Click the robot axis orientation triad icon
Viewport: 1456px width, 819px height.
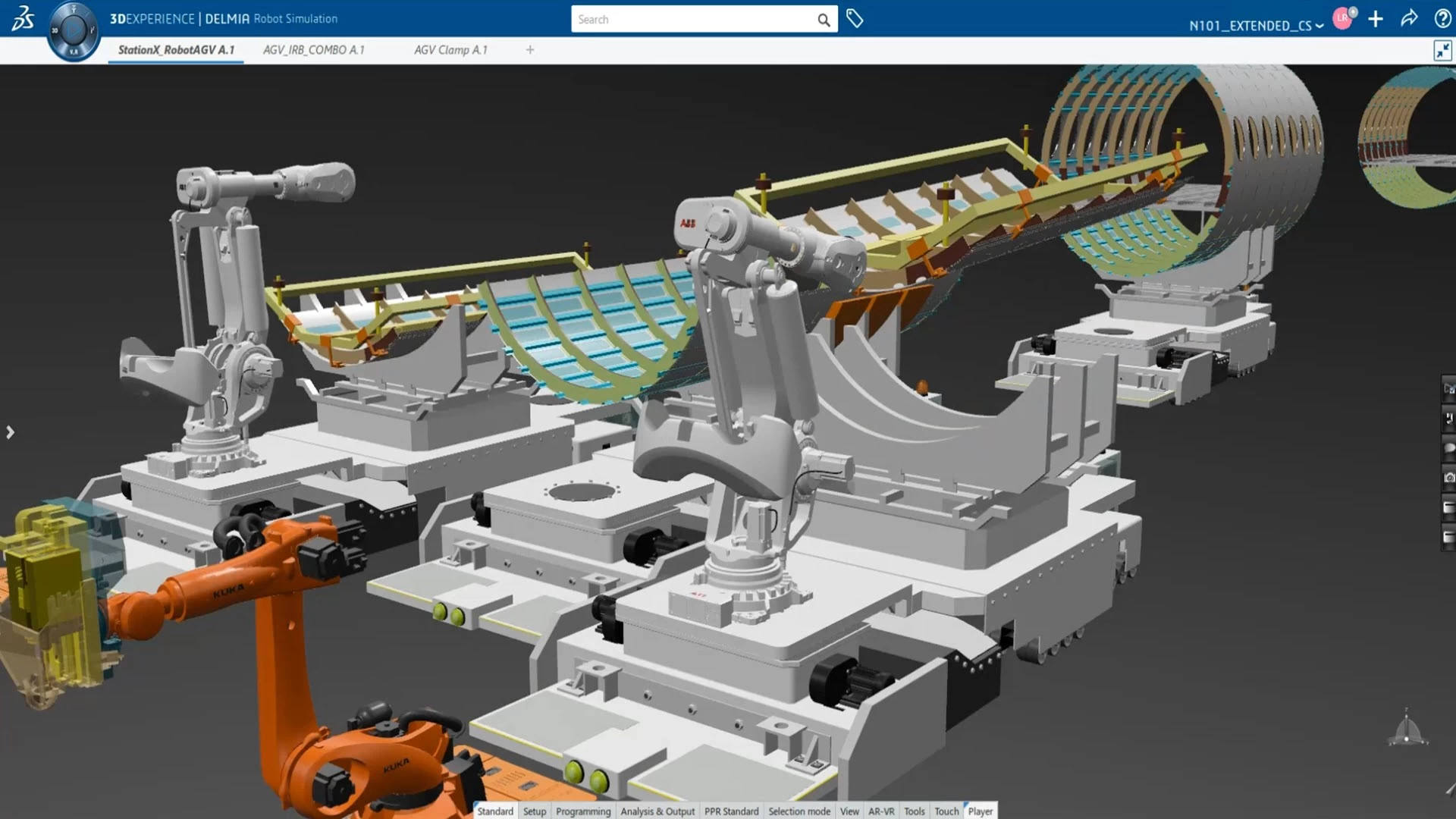coord(1407,730)
